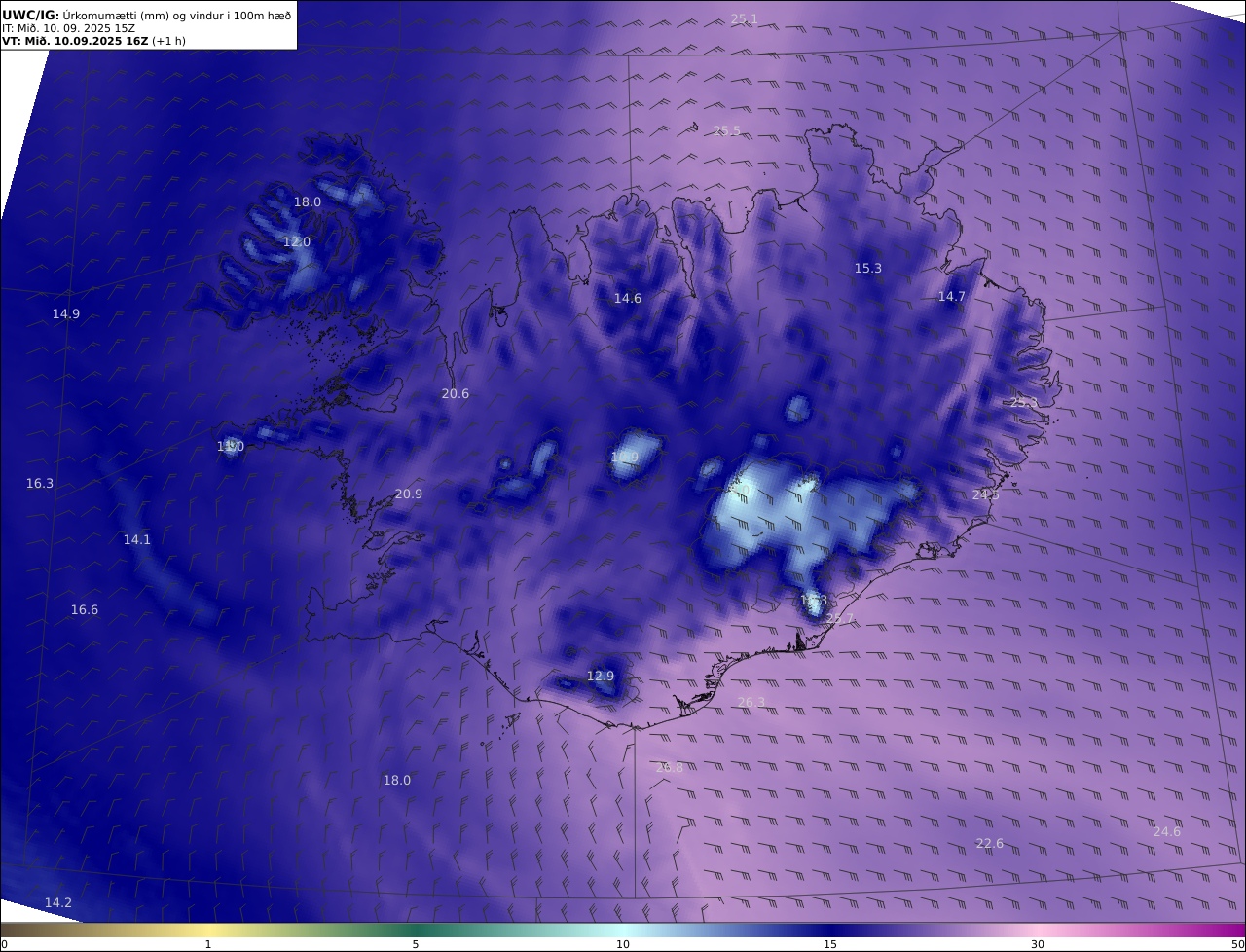
Task: Click the 26.8 value label
Action: (670, 767)
